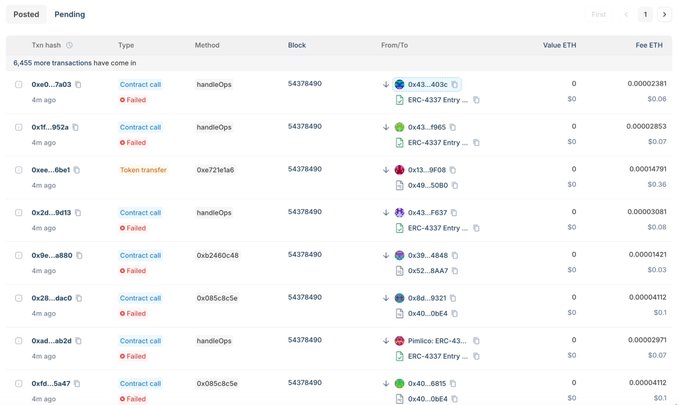Copy transaction hash 0x9e...a880
679x405 pixels.
pyautogui.click(x=80, y=256)
